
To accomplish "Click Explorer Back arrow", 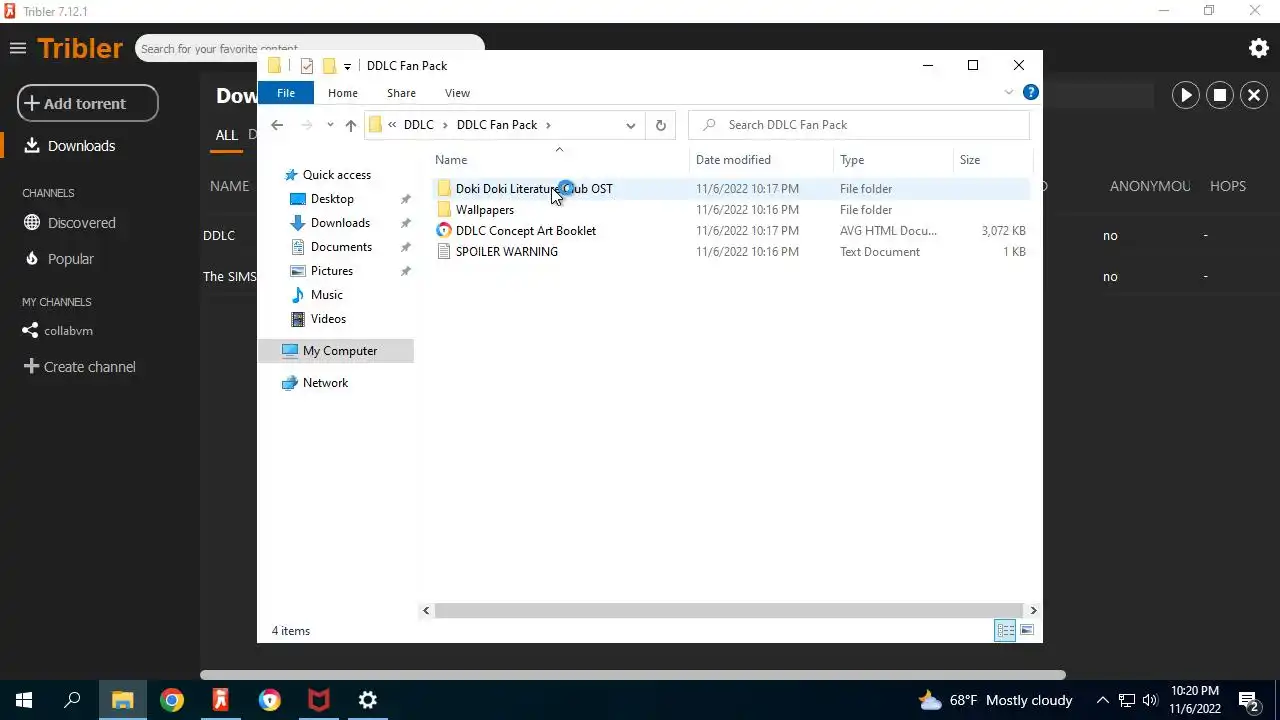I will tap(277, 125).
